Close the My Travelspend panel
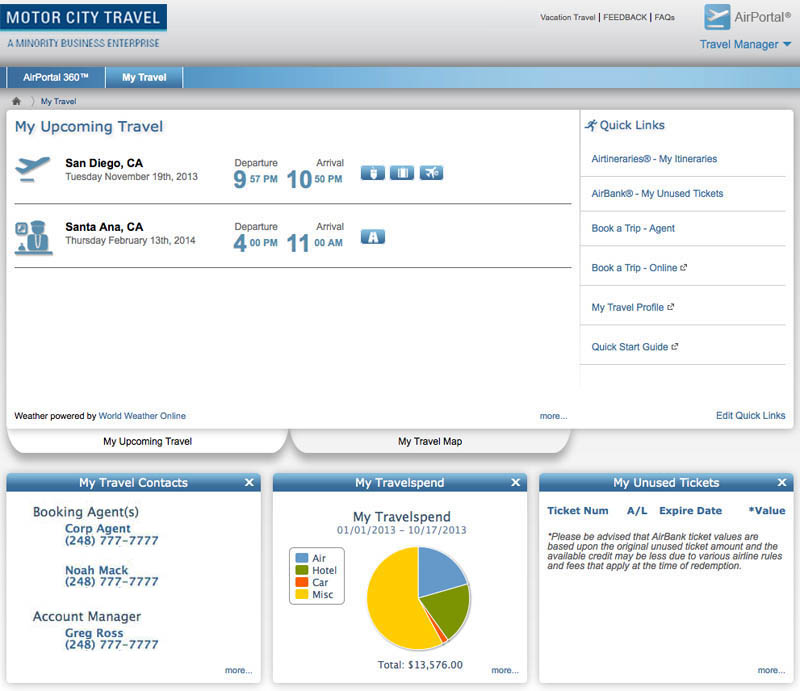 515,482
